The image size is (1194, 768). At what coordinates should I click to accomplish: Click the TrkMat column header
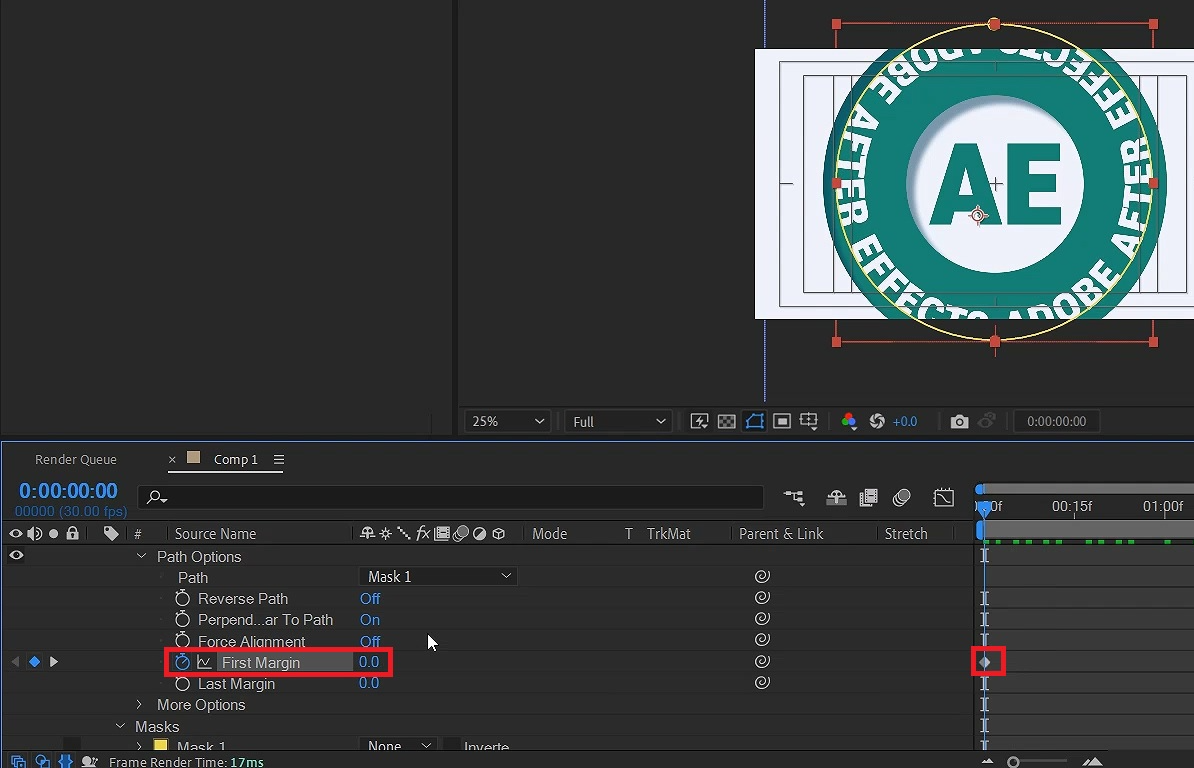(669, 534)
